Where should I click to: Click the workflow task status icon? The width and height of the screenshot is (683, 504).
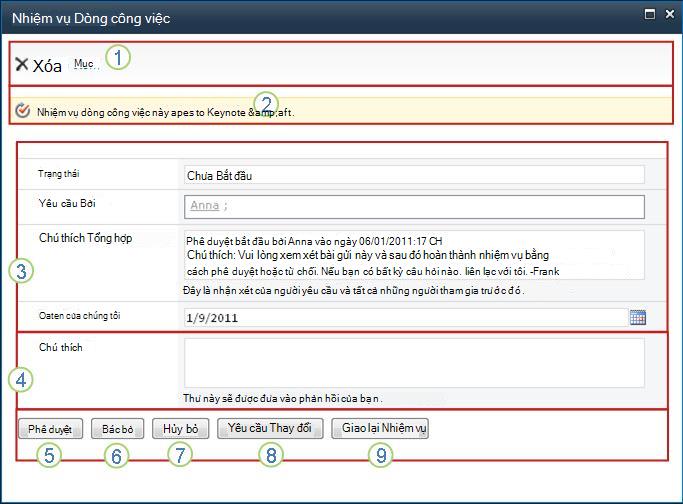click(x=22, y=111)
